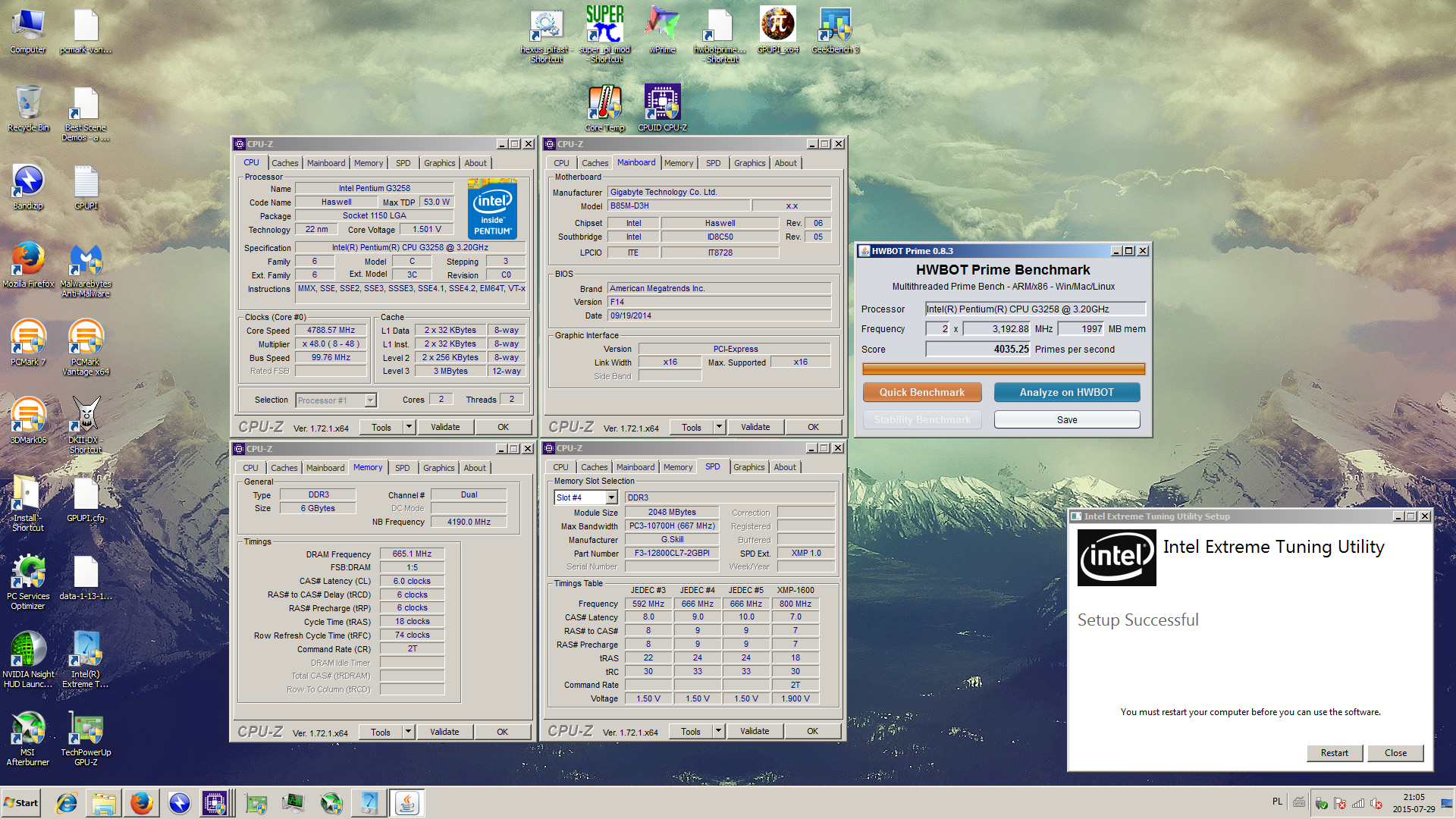Open CPU tab in Mainboard CPU-Z window

[561, 163]
